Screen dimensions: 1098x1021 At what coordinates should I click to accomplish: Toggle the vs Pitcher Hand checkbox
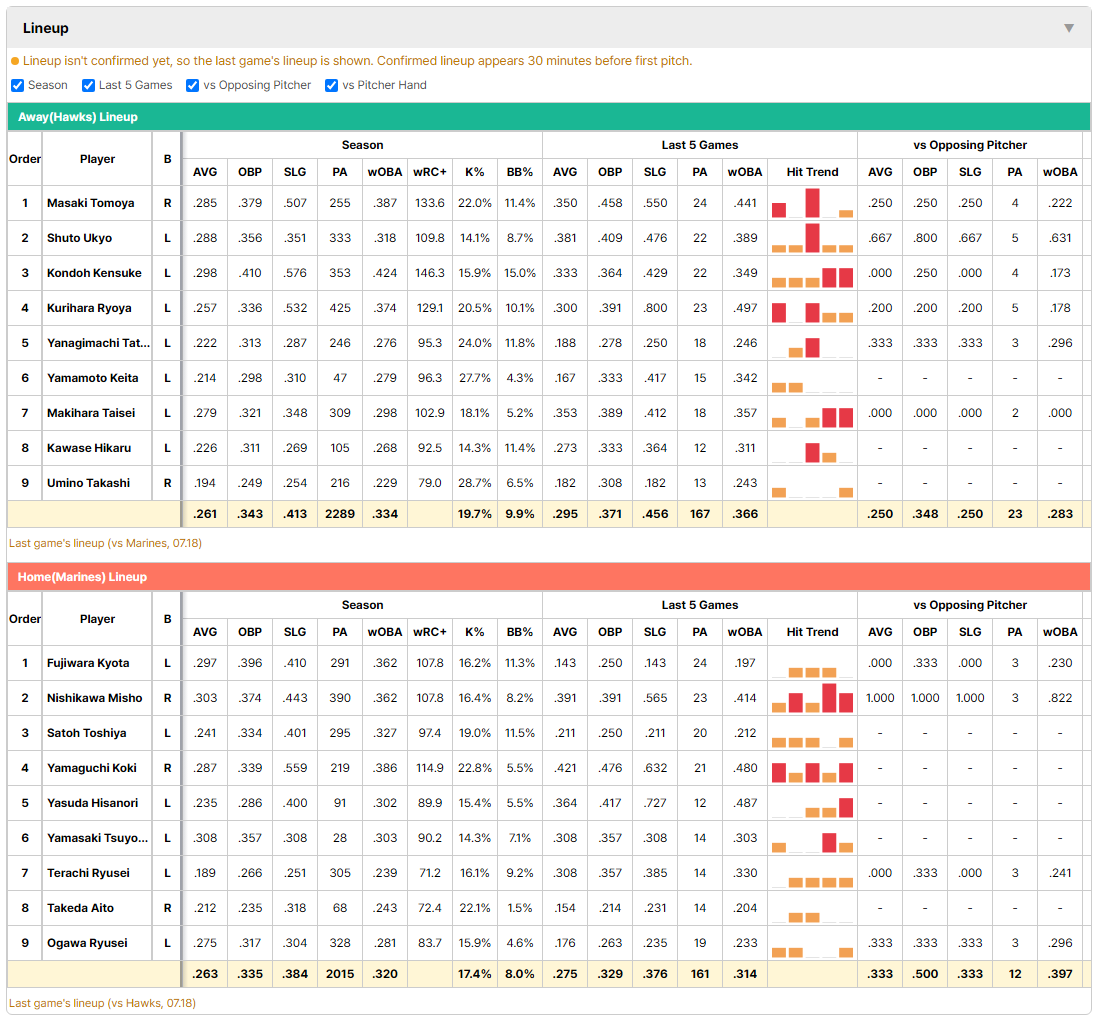[331, 85]
